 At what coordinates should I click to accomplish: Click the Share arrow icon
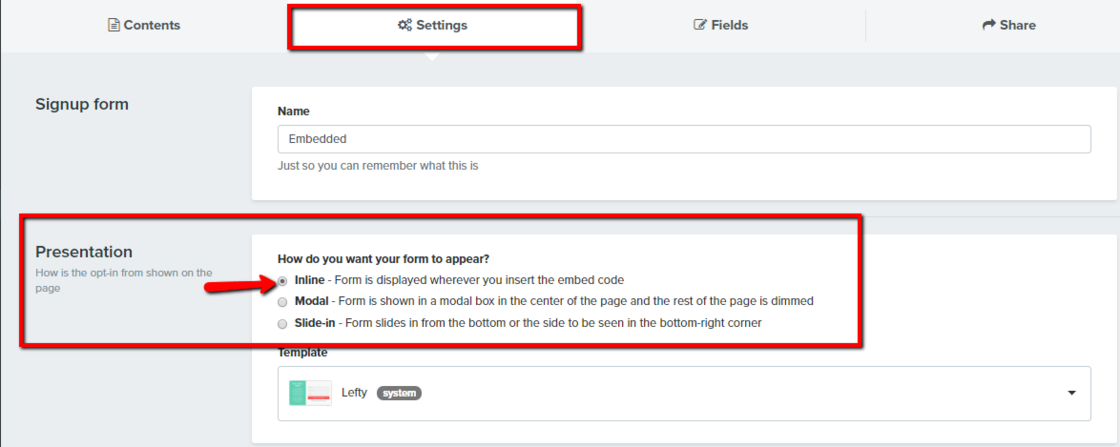989,25
